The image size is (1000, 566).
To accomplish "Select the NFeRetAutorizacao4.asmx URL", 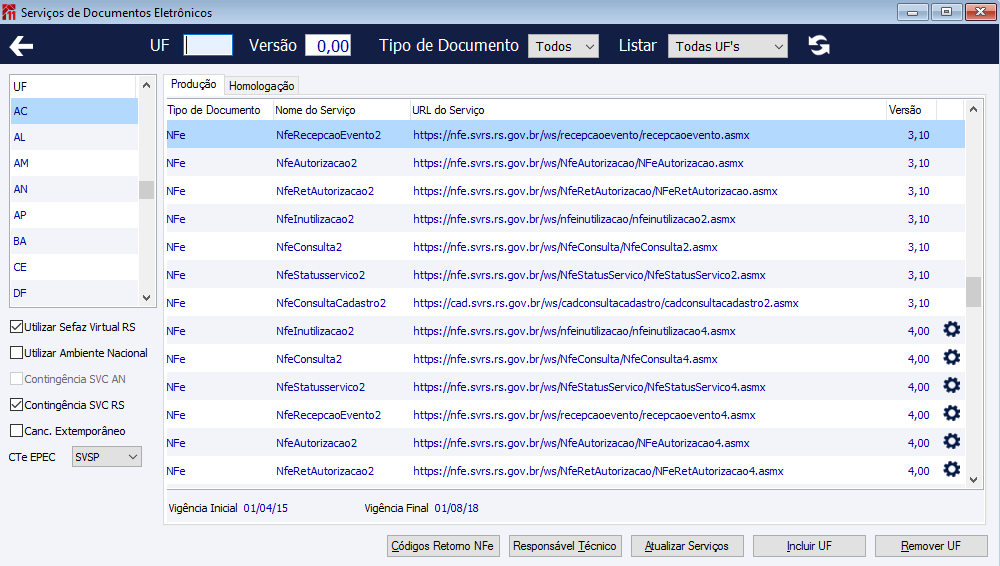I will 598,472.
